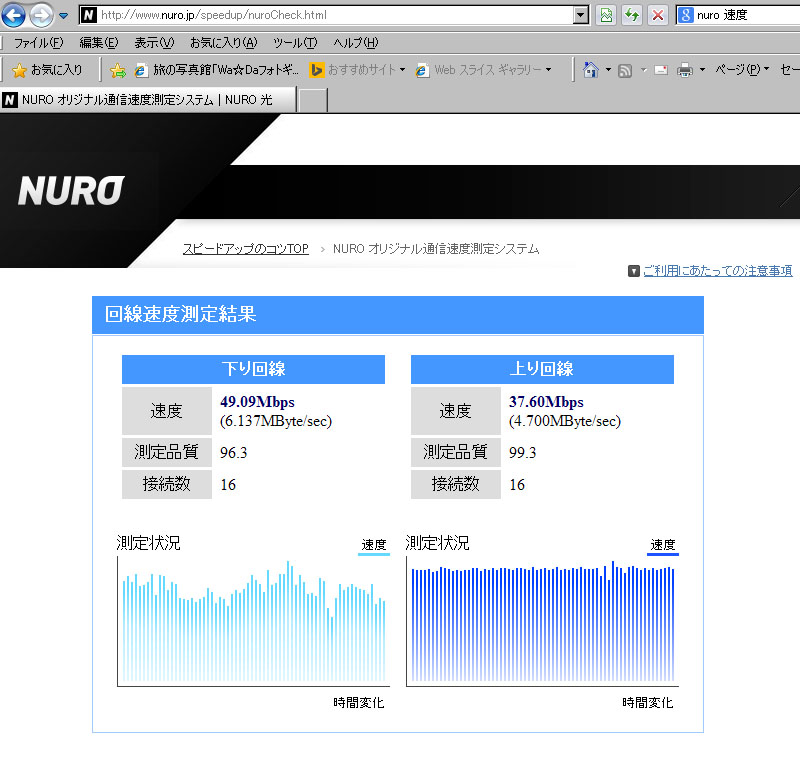Image resolution: width=800 pixels, height=758 pixels.
Task: Open the 旅の写真館 favorite link
Action: [216, 70]
